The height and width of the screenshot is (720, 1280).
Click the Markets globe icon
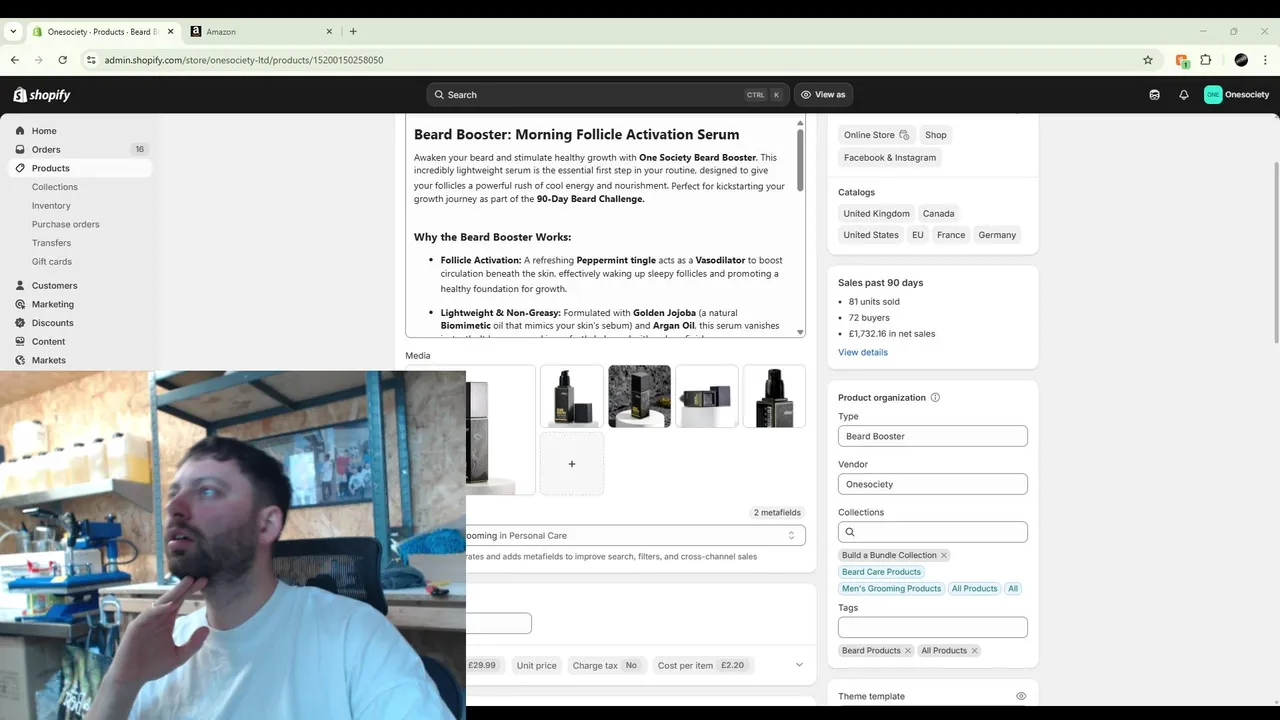[20, 360]
